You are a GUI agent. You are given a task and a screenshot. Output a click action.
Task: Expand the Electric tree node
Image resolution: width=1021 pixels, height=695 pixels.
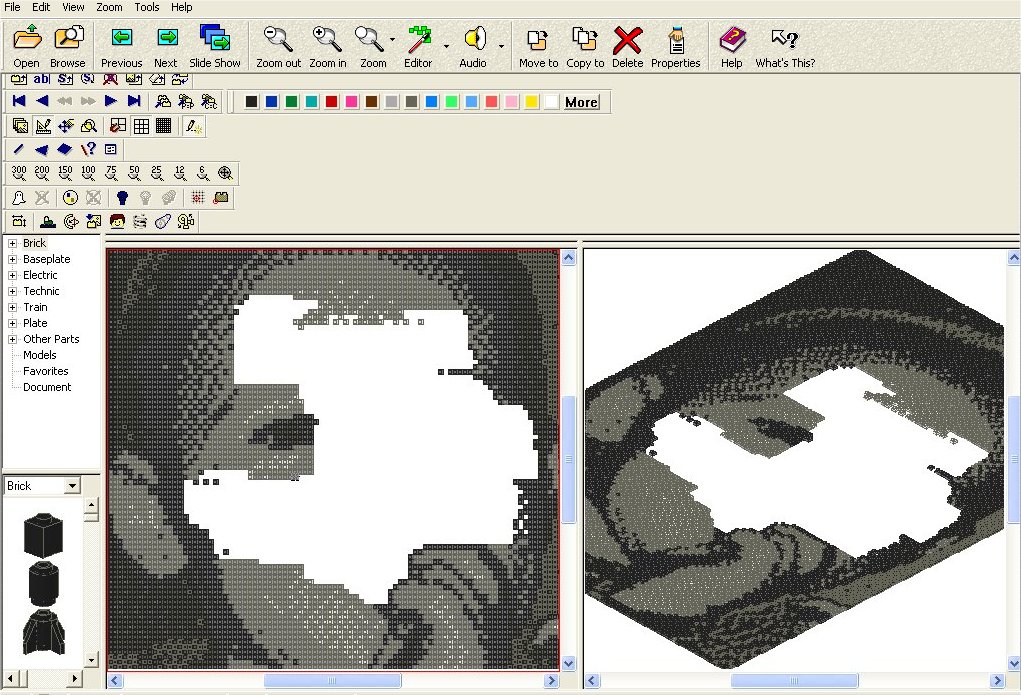(x=12, y=276)
